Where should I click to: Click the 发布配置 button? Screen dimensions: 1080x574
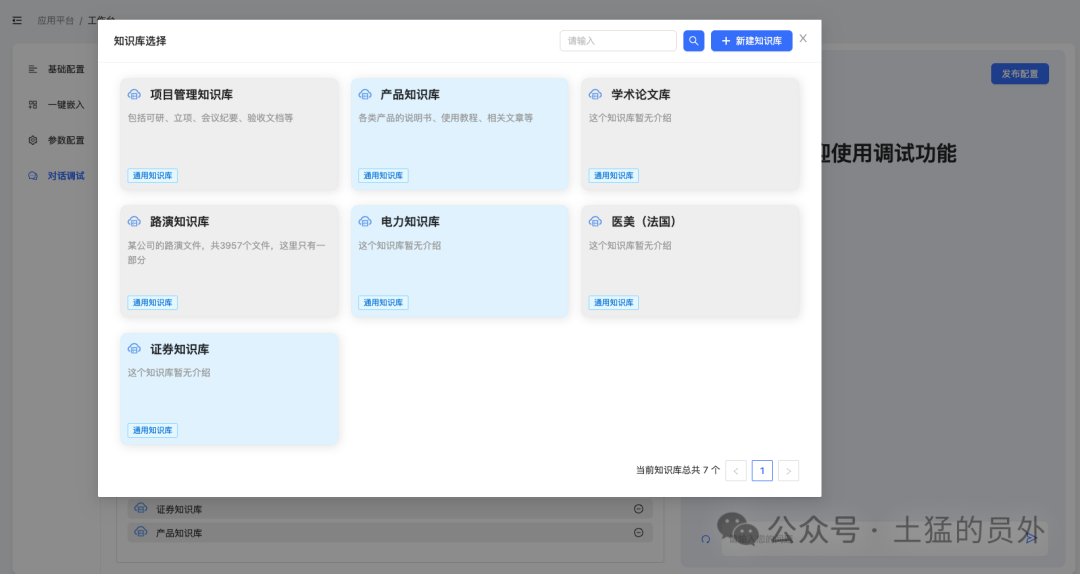point(1019,74)
